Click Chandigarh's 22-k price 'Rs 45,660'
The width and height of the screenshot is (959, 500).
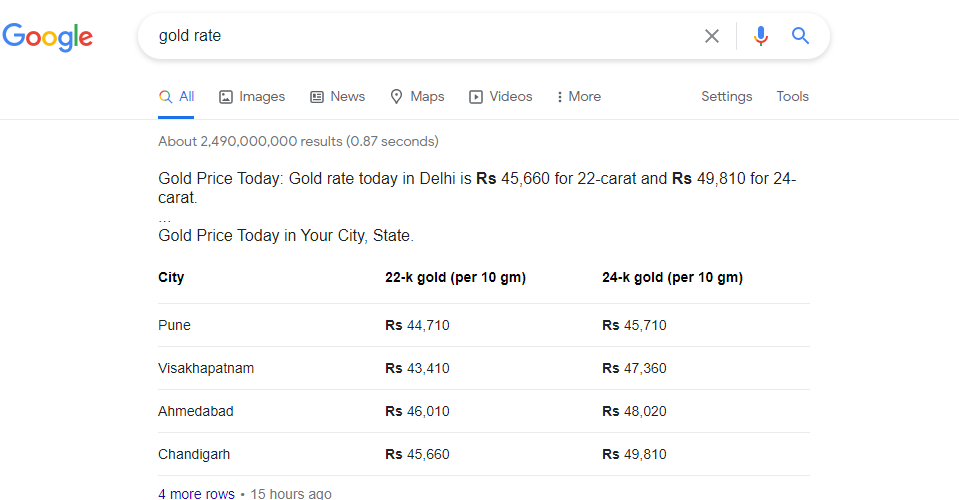(x=417, y=454)
